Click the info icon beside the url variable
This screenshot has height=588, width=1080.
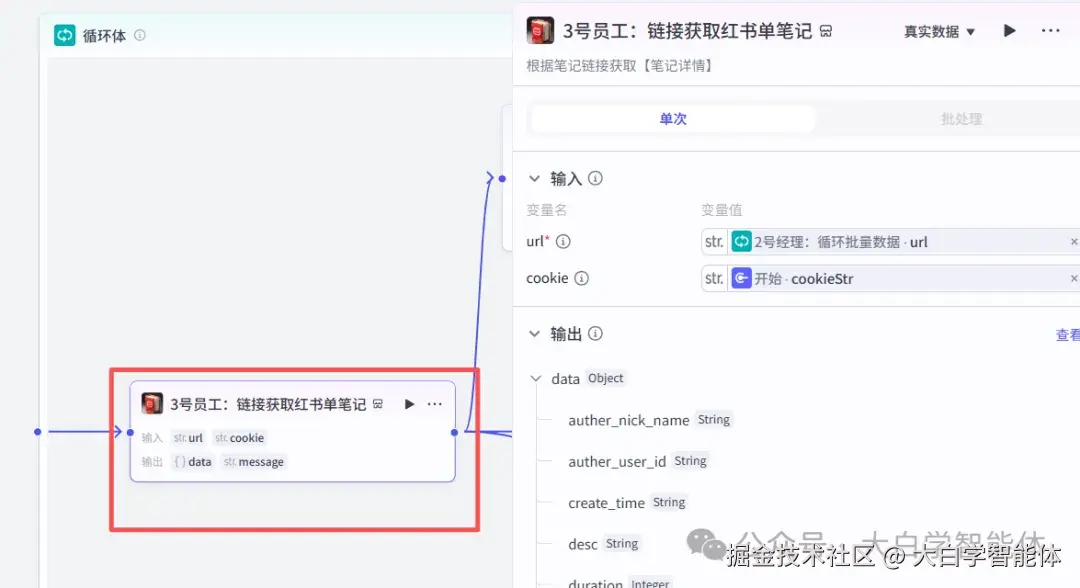[x=562, y=241]
